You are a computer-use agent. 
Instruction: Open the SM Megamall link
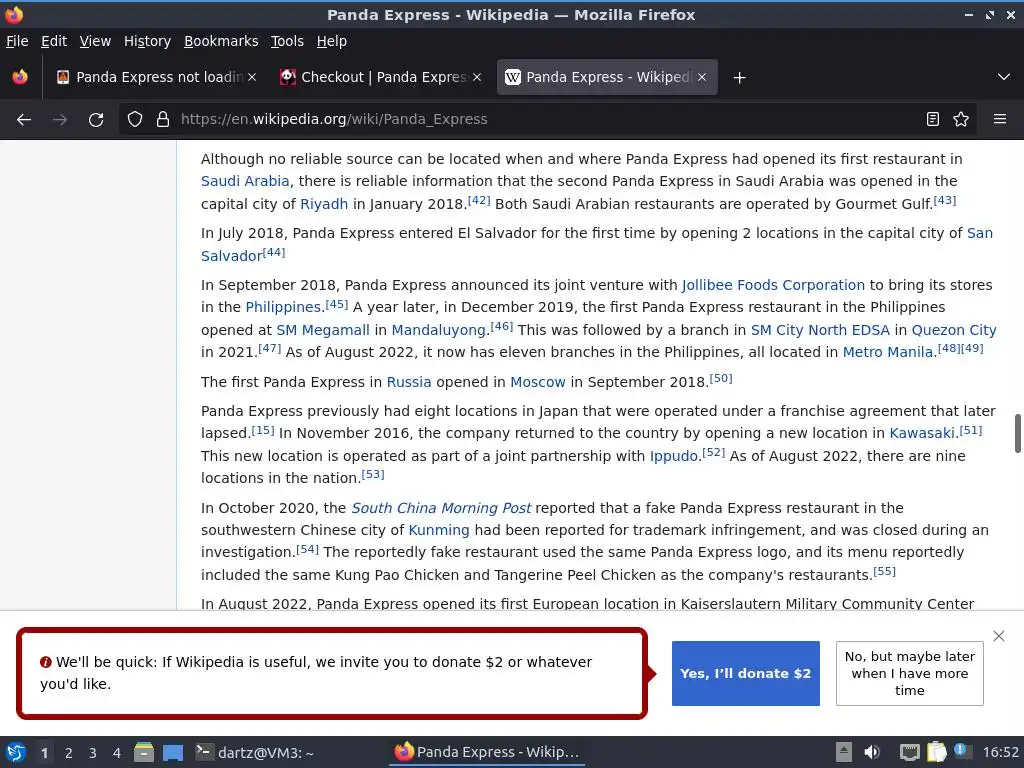click(x=323, y=330)
